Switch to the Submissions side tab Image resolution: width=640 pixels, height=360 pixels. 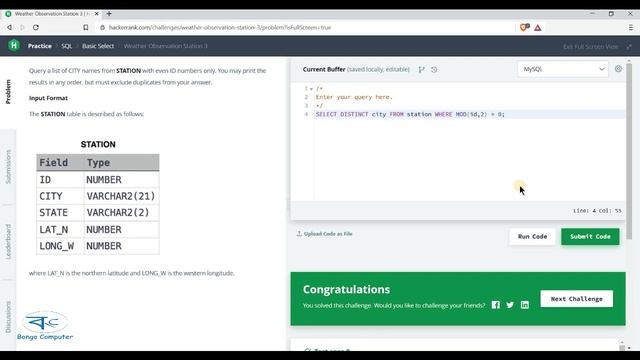click(8, 167)
